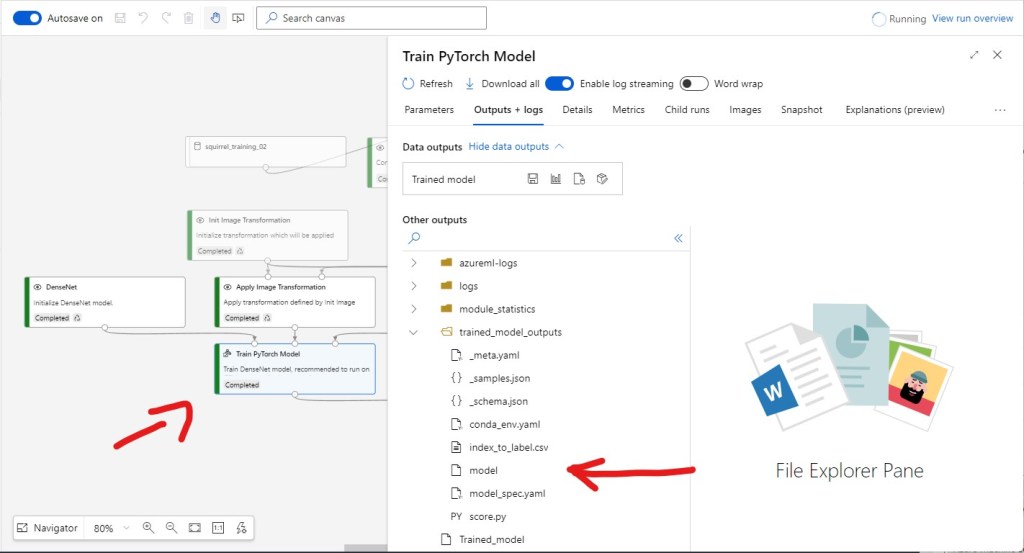Enable the Word wrap toggle
1024x553 pixels.
pos(694,84)
